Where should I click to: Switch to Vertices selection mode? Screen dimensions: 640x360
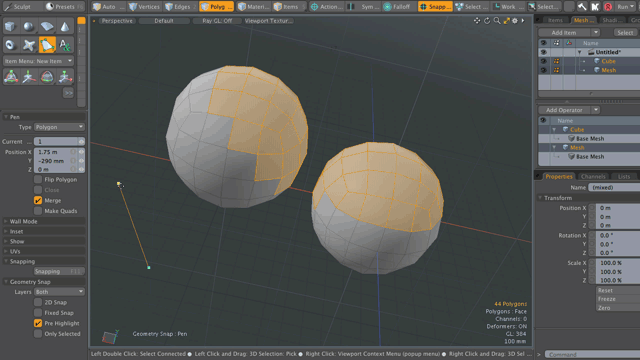(x=144, y=7)
